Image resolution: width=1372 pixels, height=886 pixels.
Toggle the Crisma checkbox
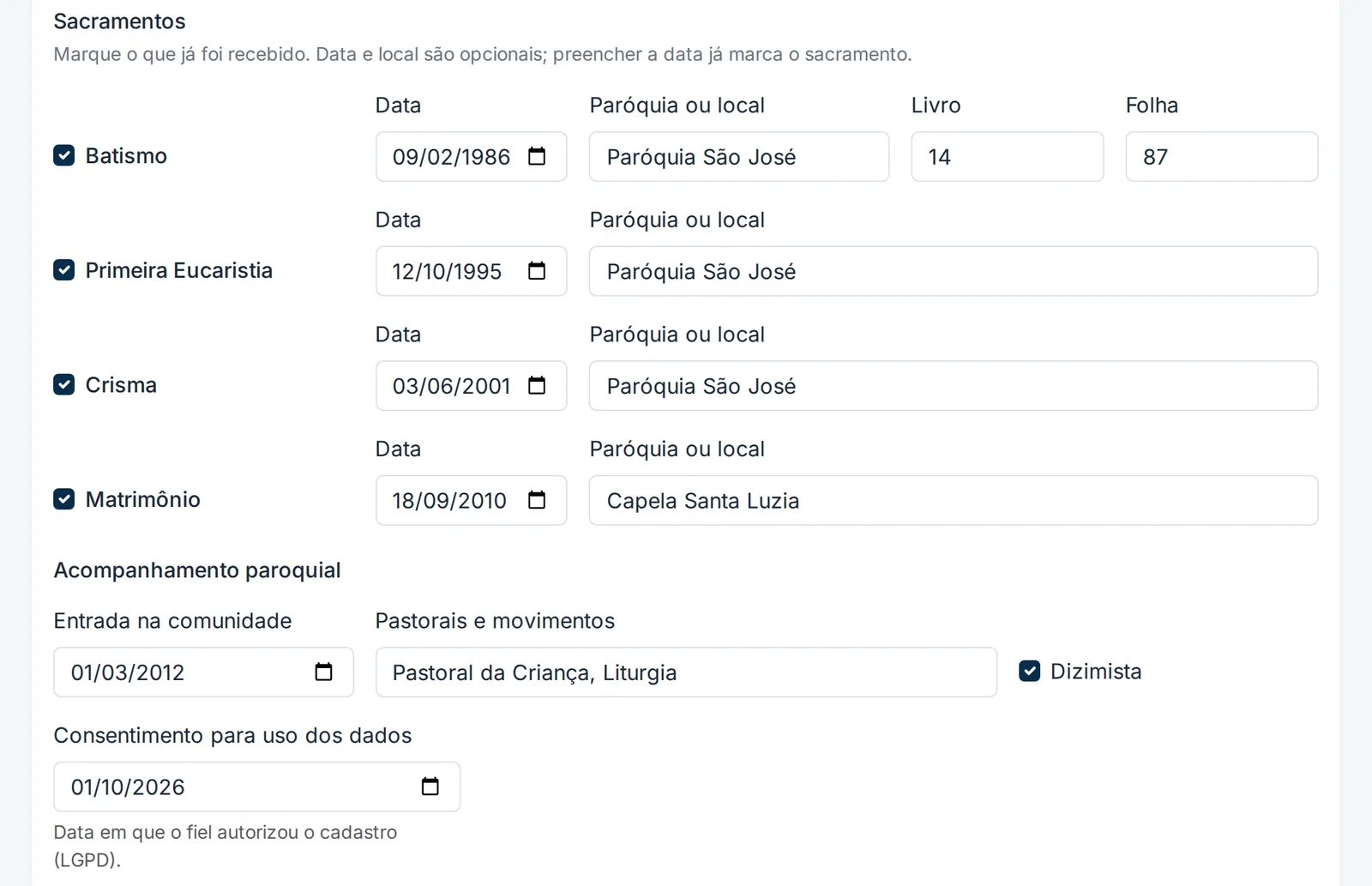point(64,384)
